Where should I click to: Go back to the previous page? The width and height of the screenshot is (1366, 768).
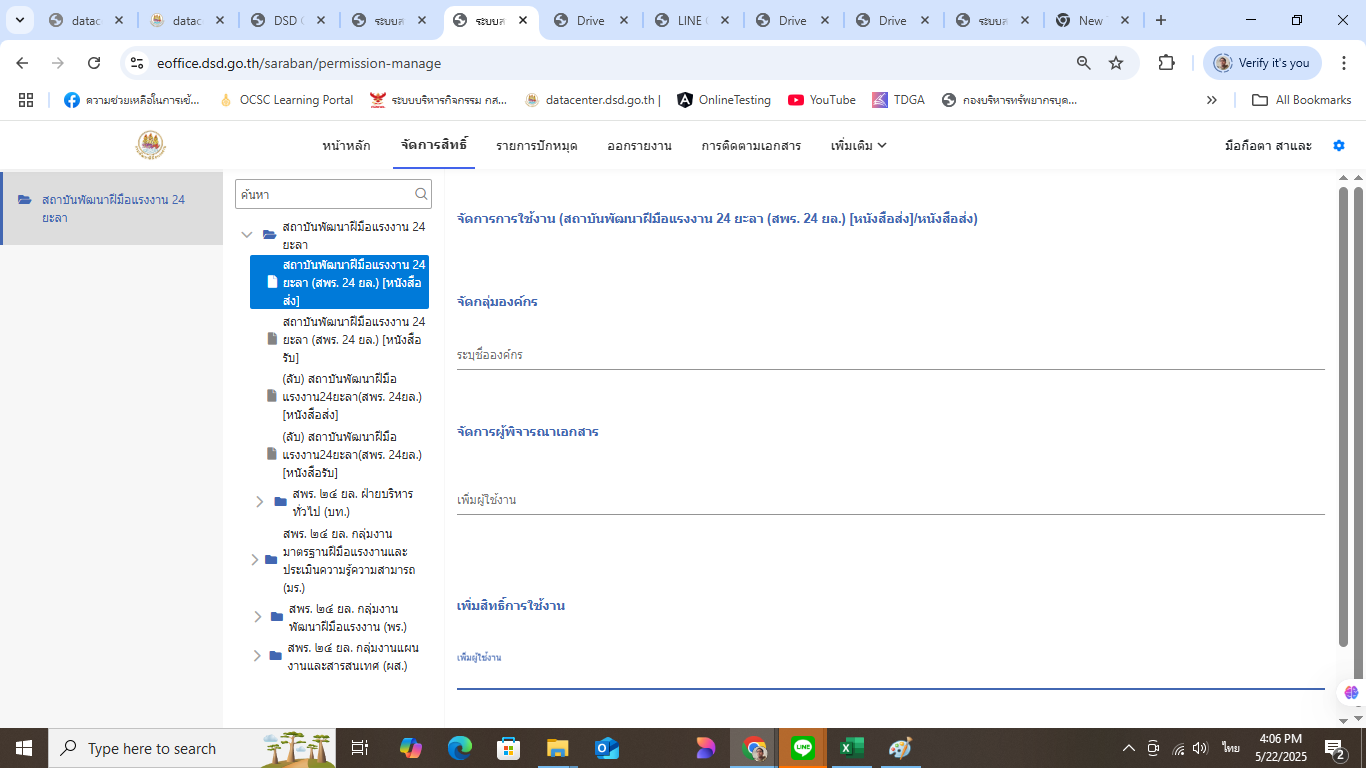tap(22, 63)
